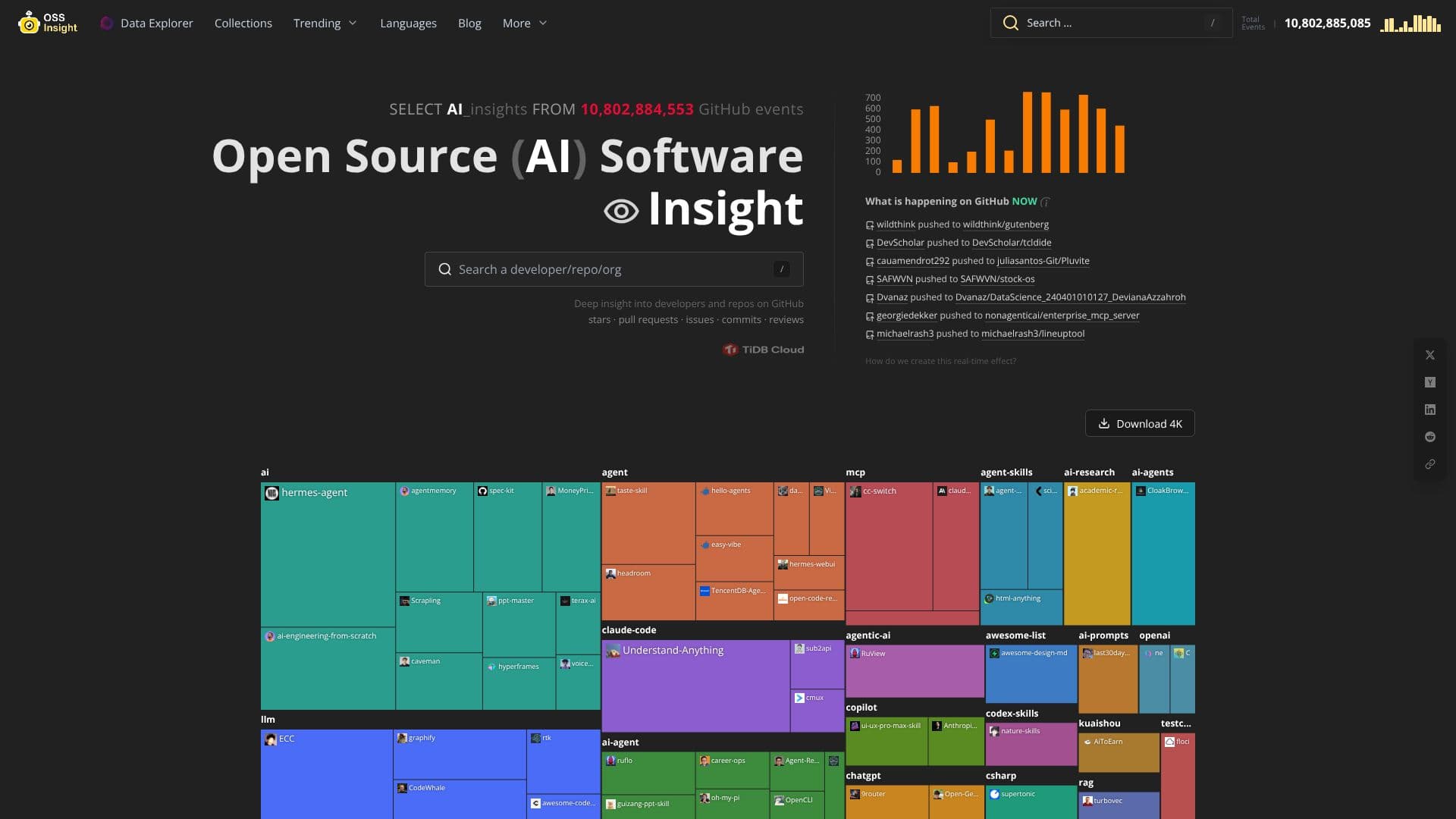Click the Understand-Anything repo avatar icon
1456x819 pixels.
click(x=613, y=651)
